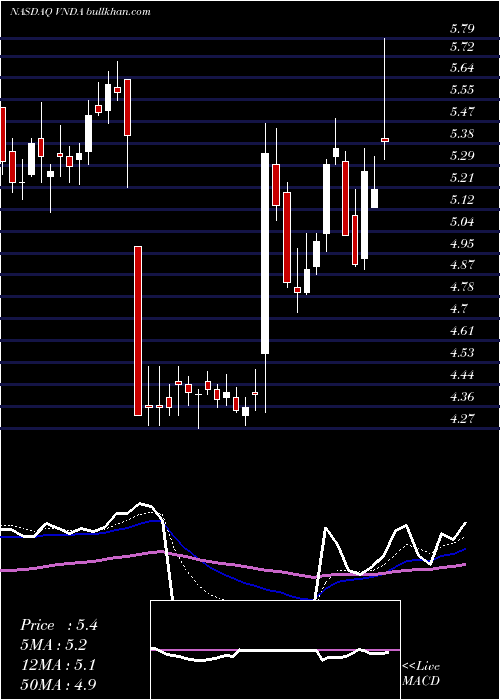Viewport: 500px width, 700px height.
Task: Click the 12MA : 5.1 readout
Action: [57, 664]
